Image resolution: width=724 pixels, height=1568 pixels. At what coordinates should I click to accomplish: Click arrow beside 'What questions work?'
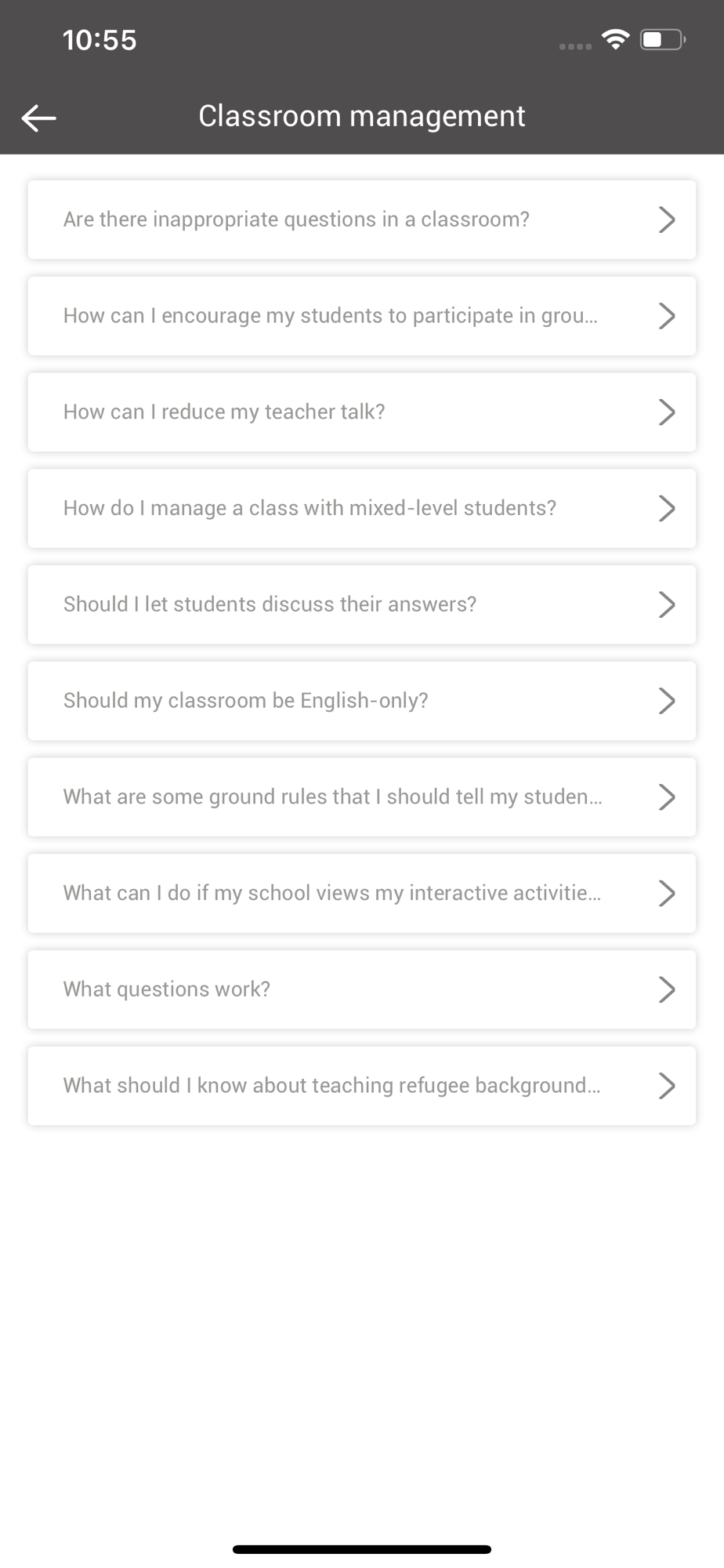click(667, 989)
